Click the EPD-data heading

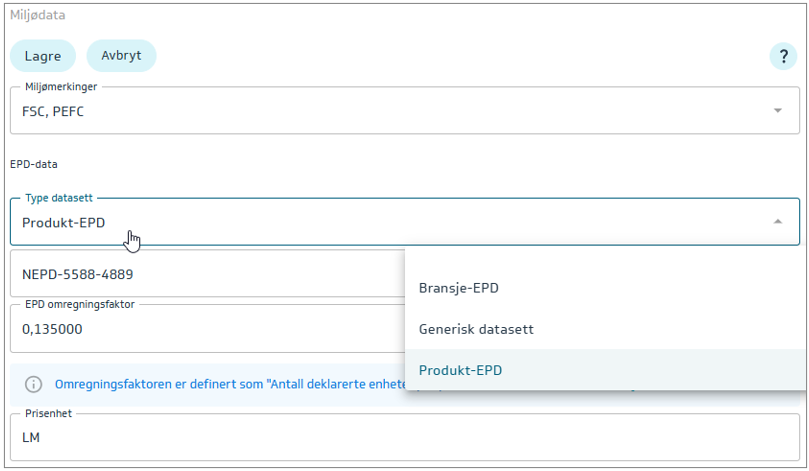34,164
